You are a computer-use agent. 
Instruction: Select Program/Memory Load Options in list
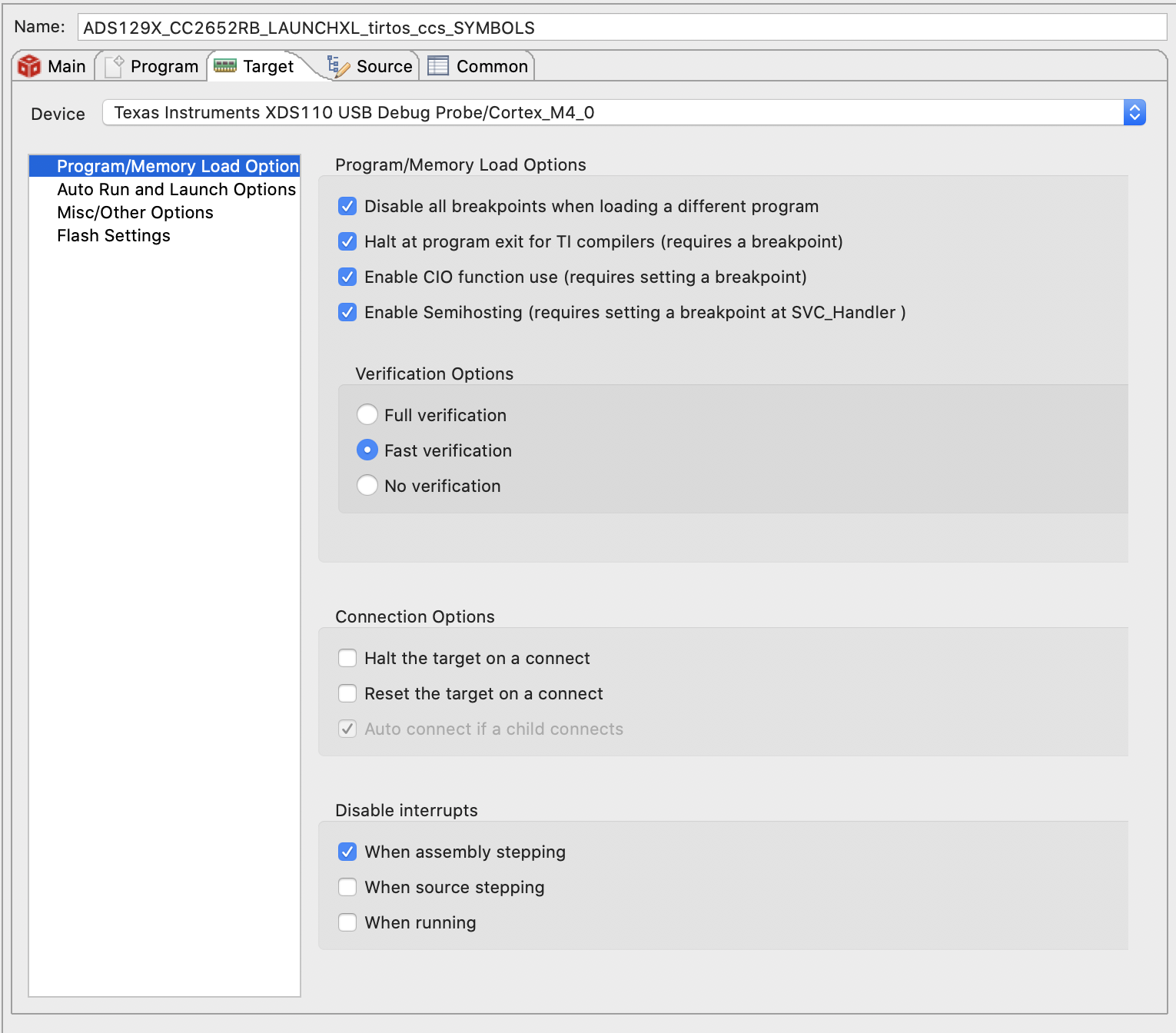coord(164,166)
